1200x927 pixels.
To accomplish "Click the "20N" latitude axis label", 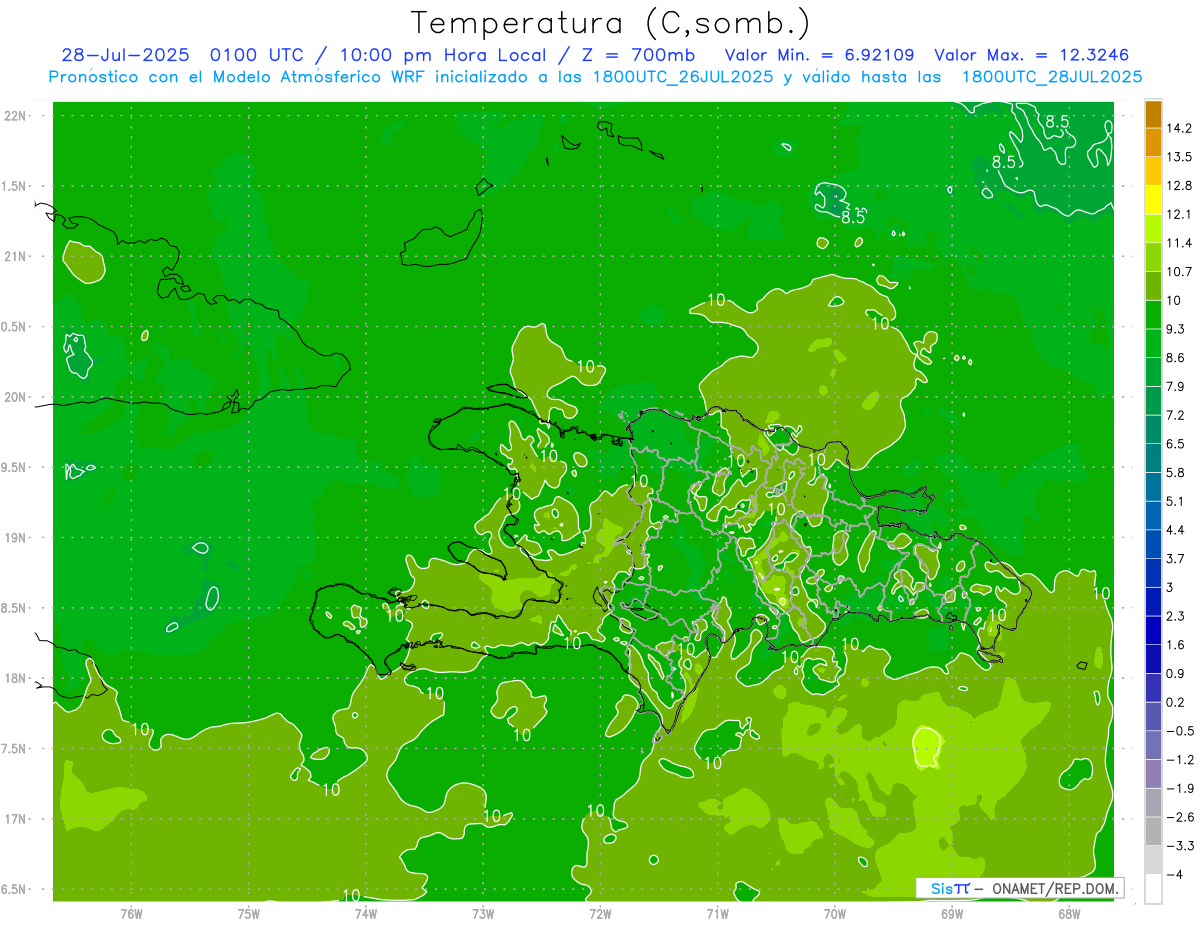I will (17, 397).
